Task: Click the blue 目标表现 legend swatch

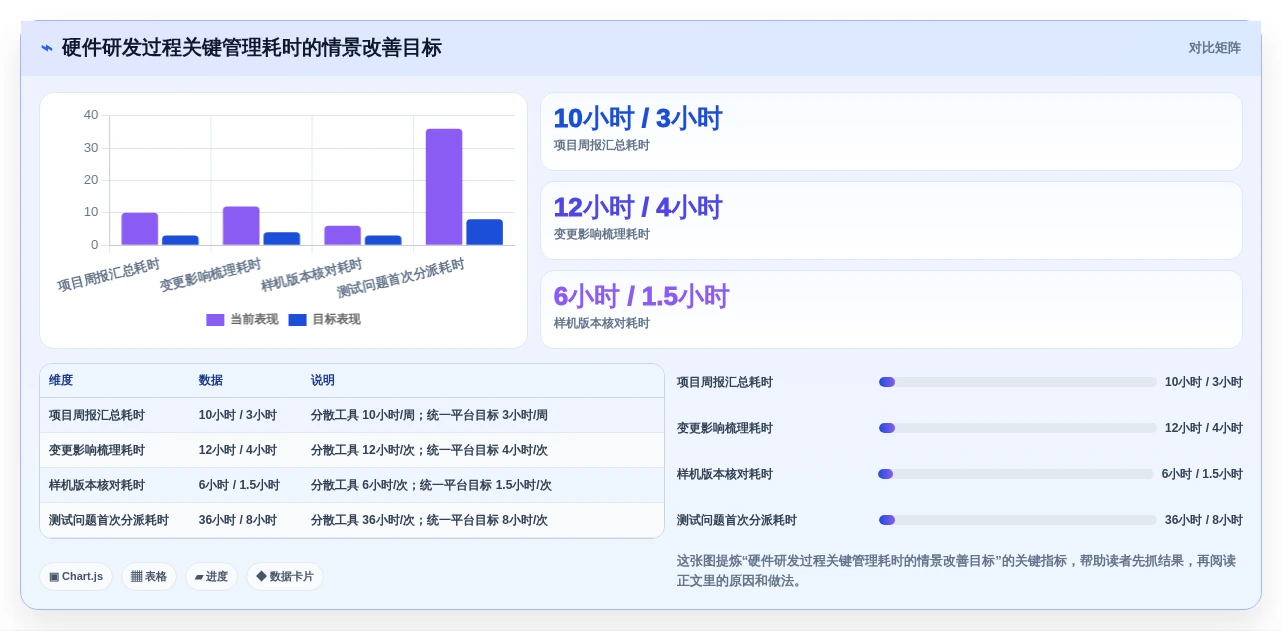Action: point(297,320)
